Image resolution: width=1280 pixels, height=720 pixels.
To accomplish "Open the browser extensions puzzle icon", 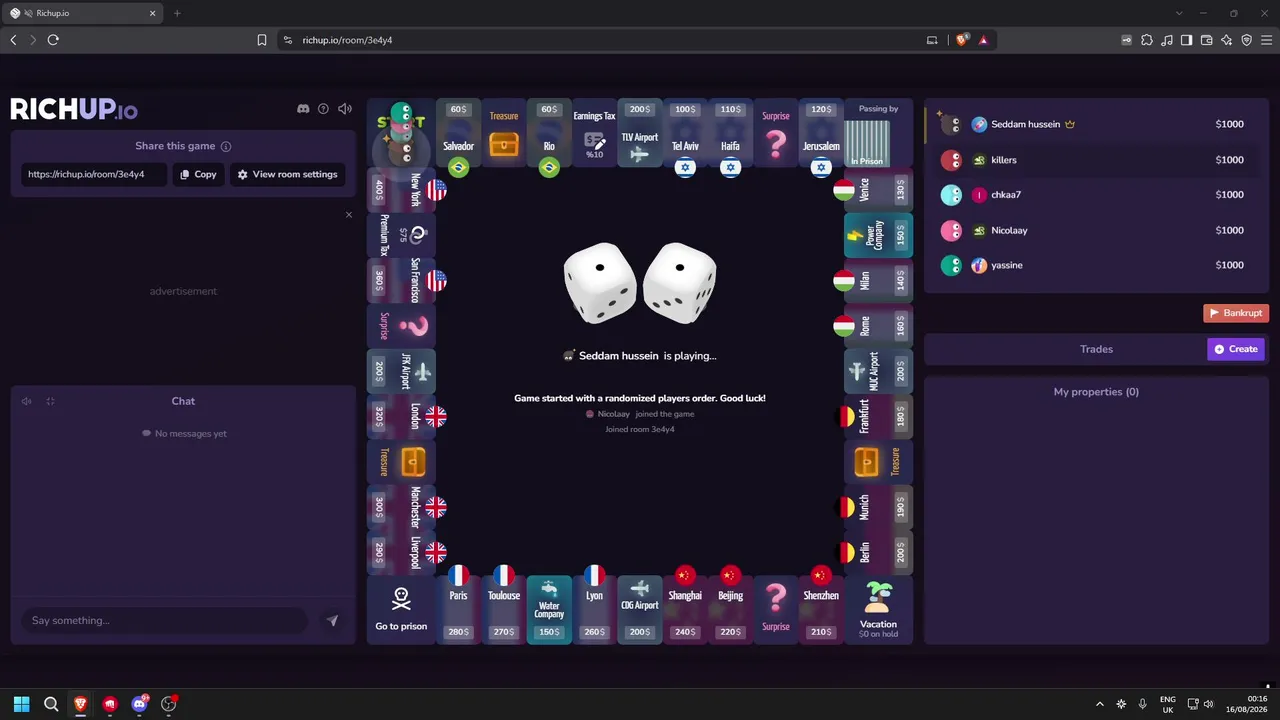I will click(1147, 40).
